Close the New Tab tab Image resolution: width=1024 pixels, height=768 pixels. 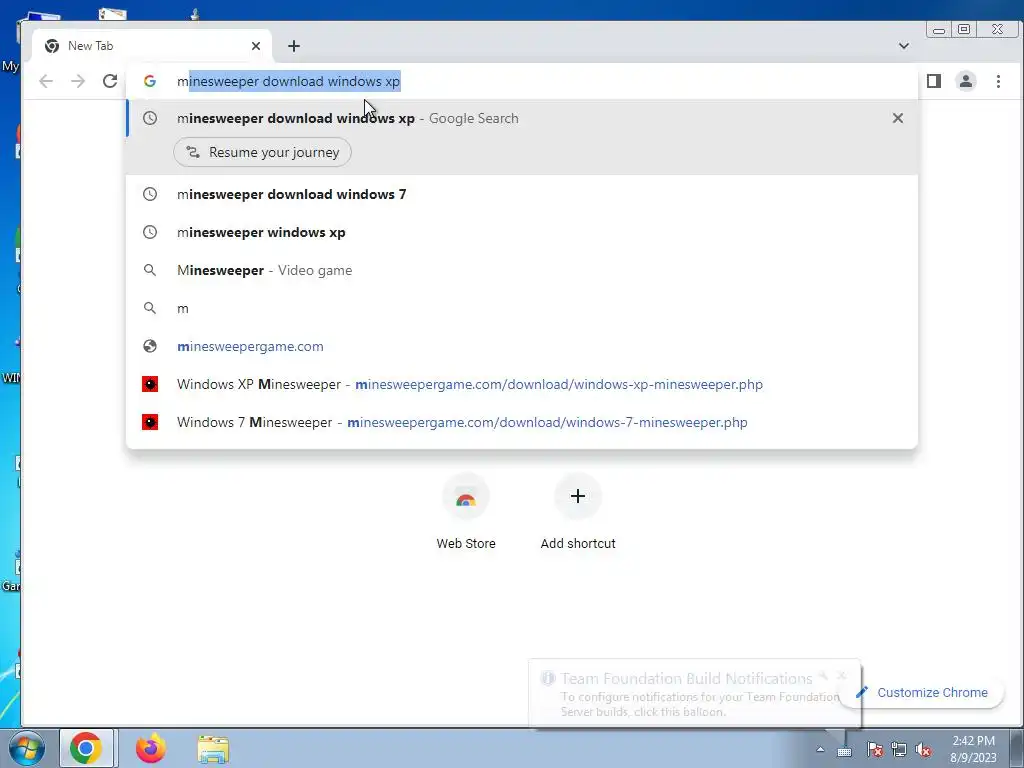click(x=255, y=46)
